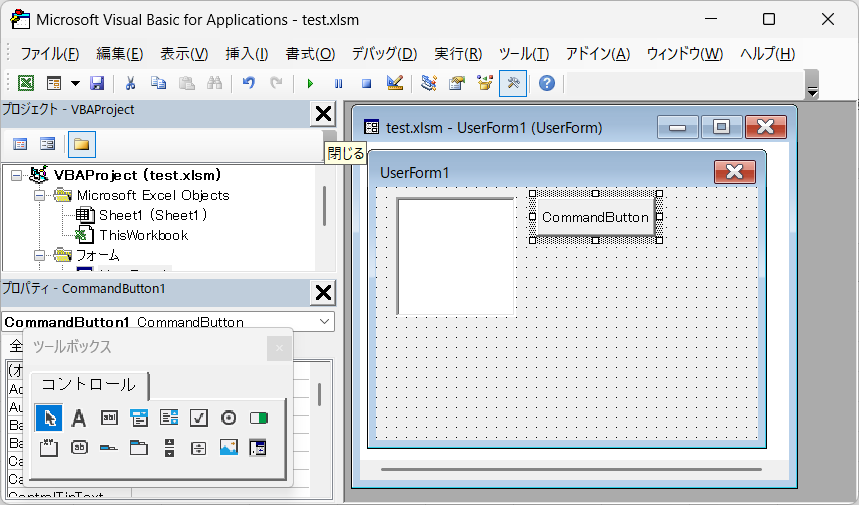The image size is (859, 505).
Task: Click the View Code icon in project panel
Action: pyautogui.click(x=20, y=144)
